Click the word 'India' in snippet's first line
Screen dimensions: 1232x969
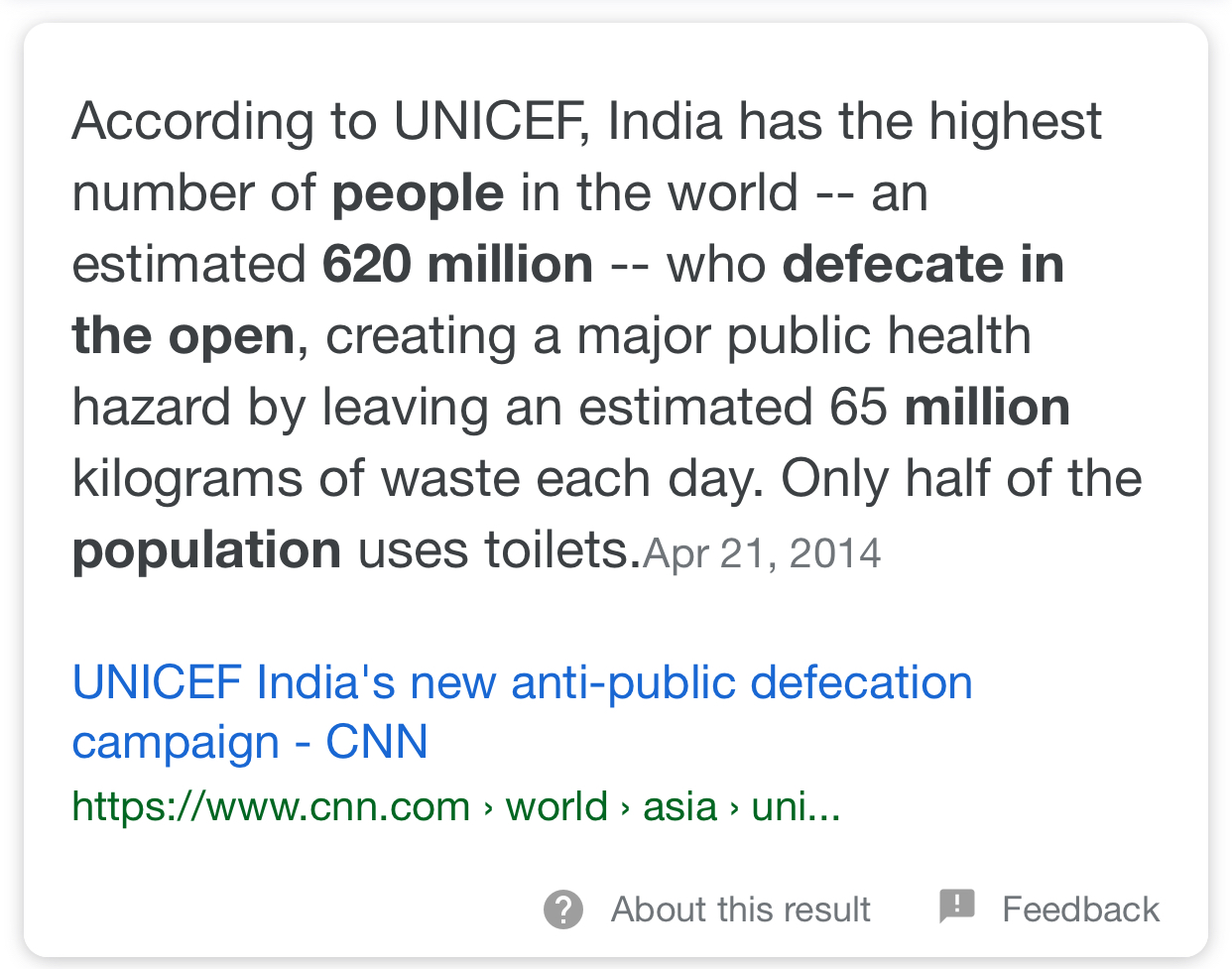(665, 121)
